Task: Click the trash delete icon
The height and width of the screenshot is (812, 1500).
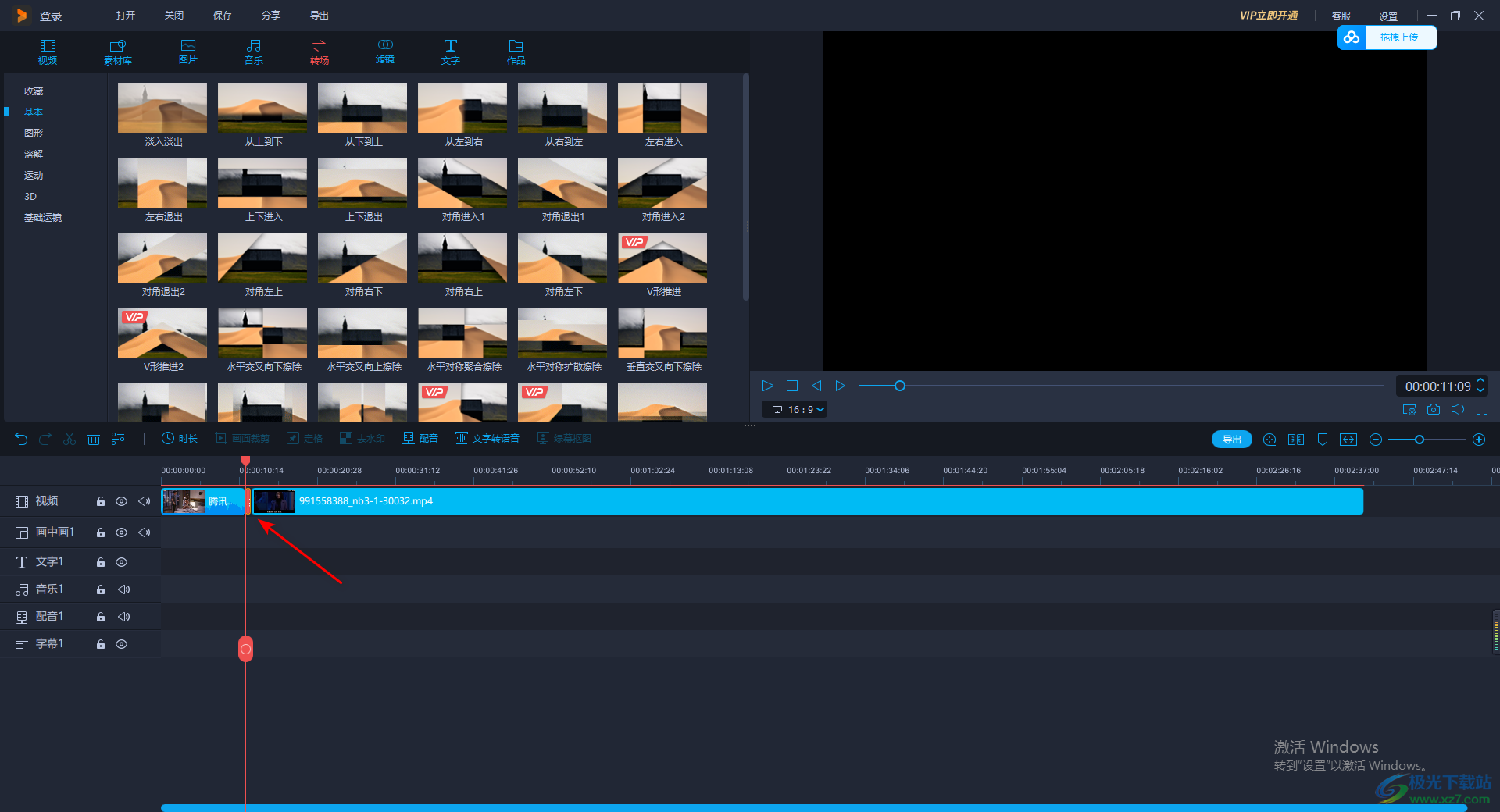Action: pos(94,439)
